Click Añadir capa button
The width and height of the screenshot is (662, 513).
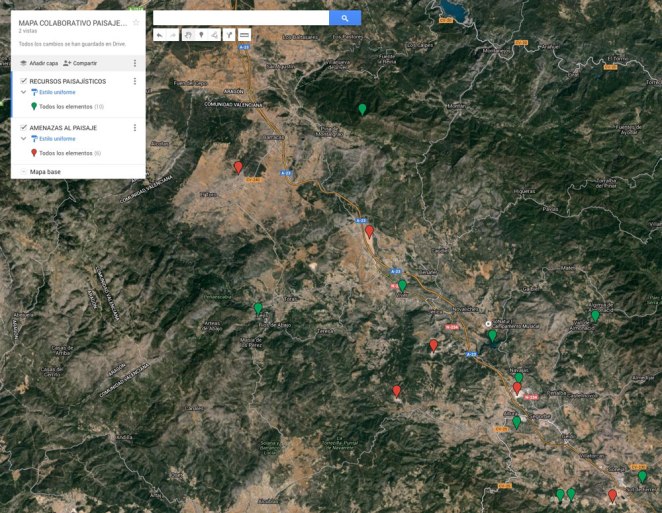[x=39, y=63]
